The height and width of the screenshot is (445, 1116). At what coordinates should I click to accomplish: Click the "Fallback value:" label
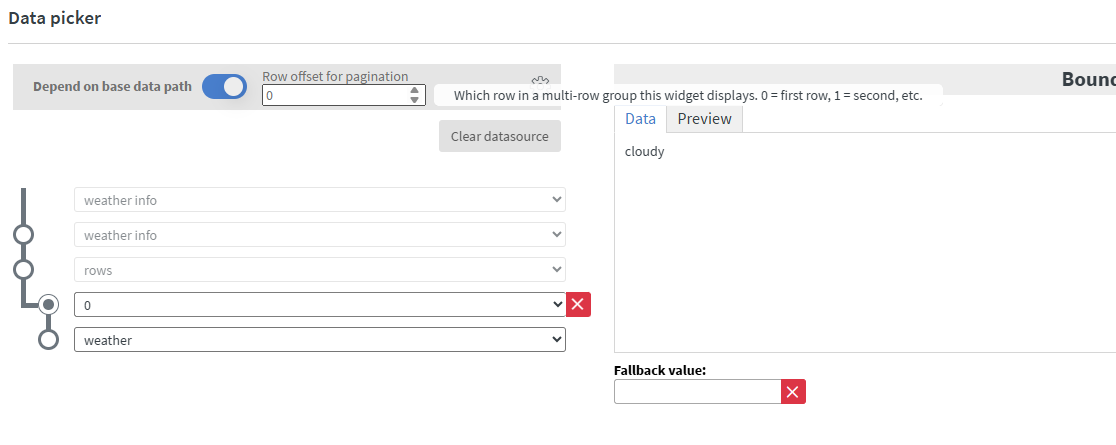click(660, 370)
